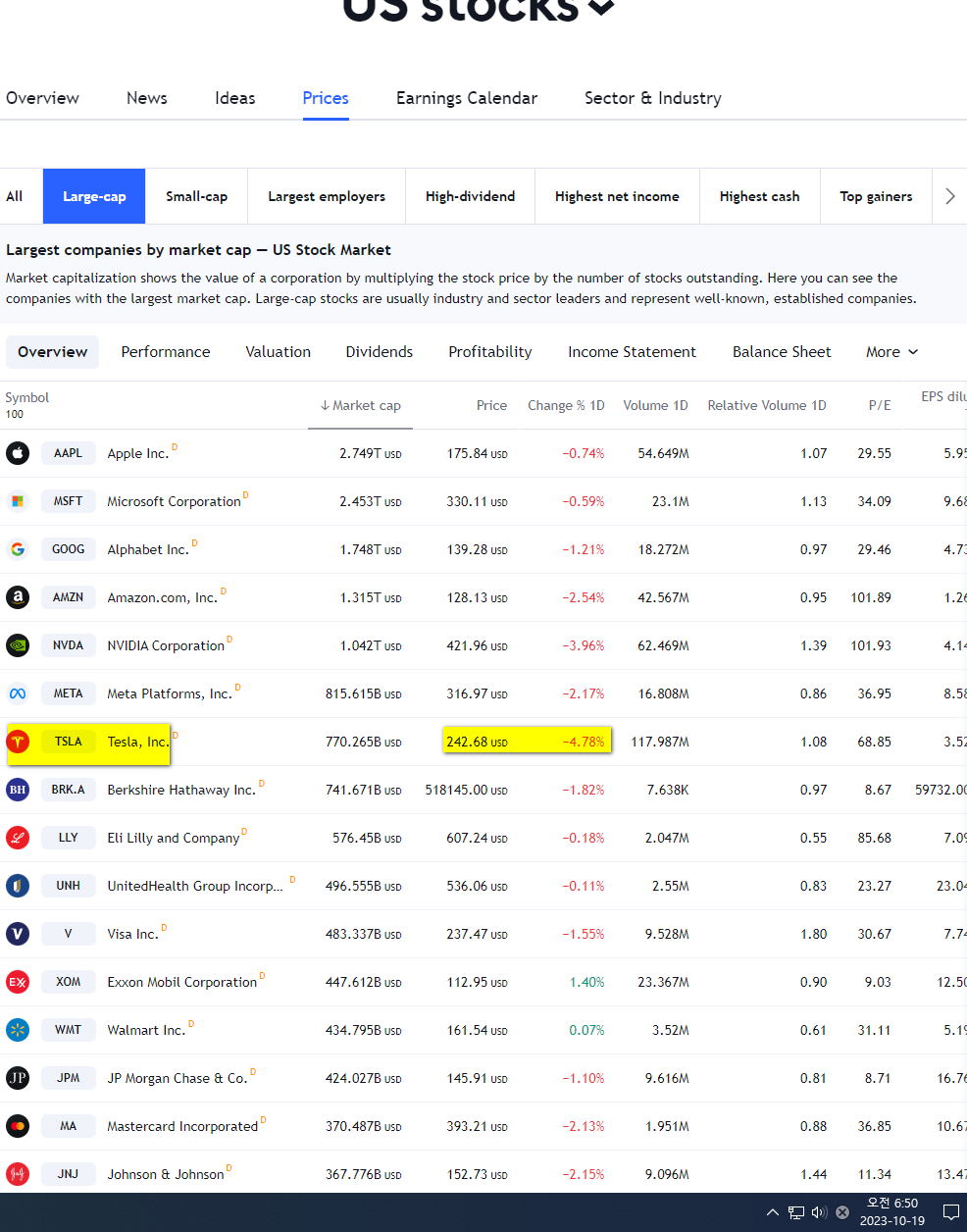Switch to Valuation column set
The width and height of the screenshot is (967, 1232).
pos(279,352)
